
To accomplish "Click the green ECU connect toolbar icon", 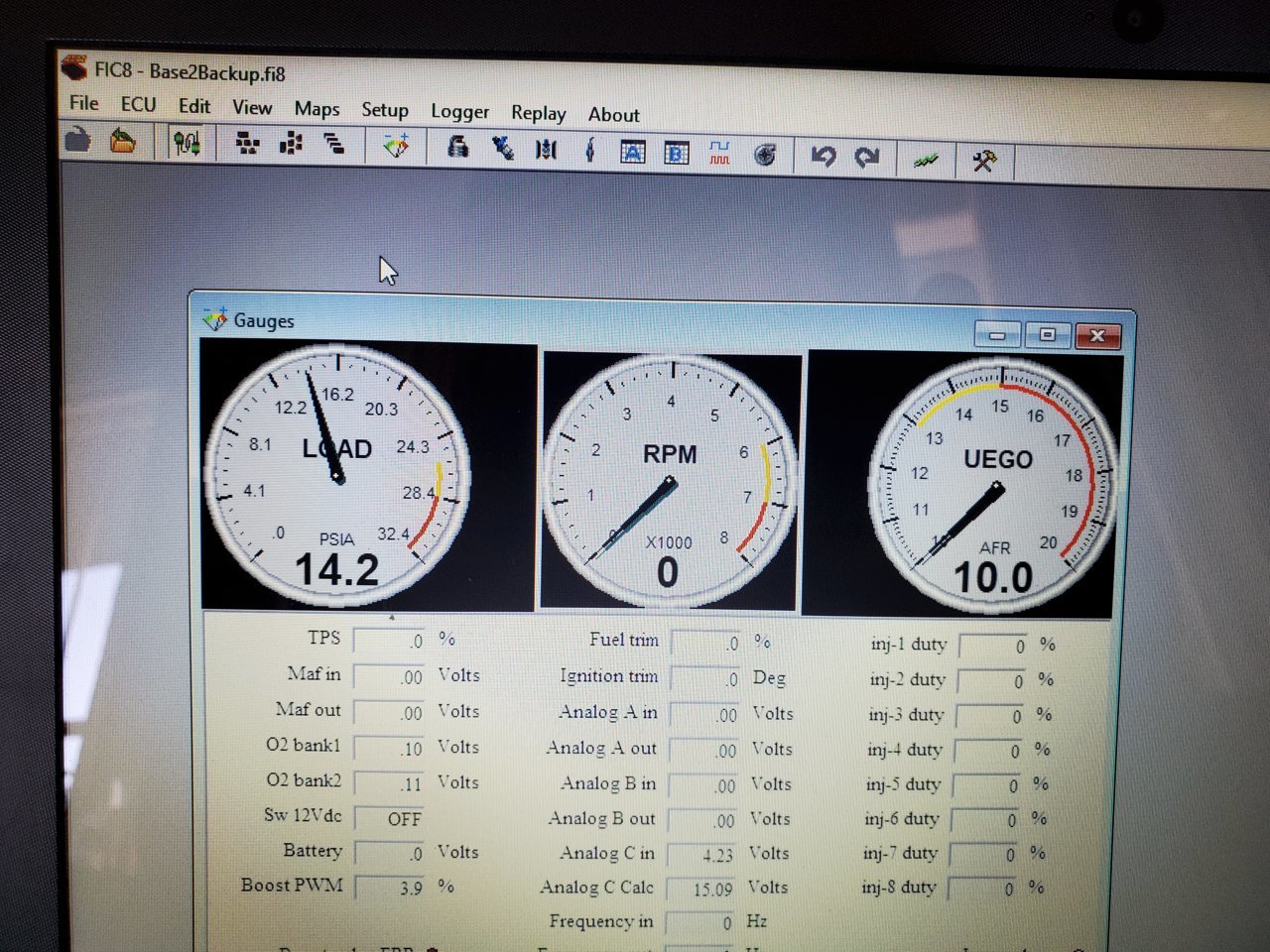I will pos(187,144).
